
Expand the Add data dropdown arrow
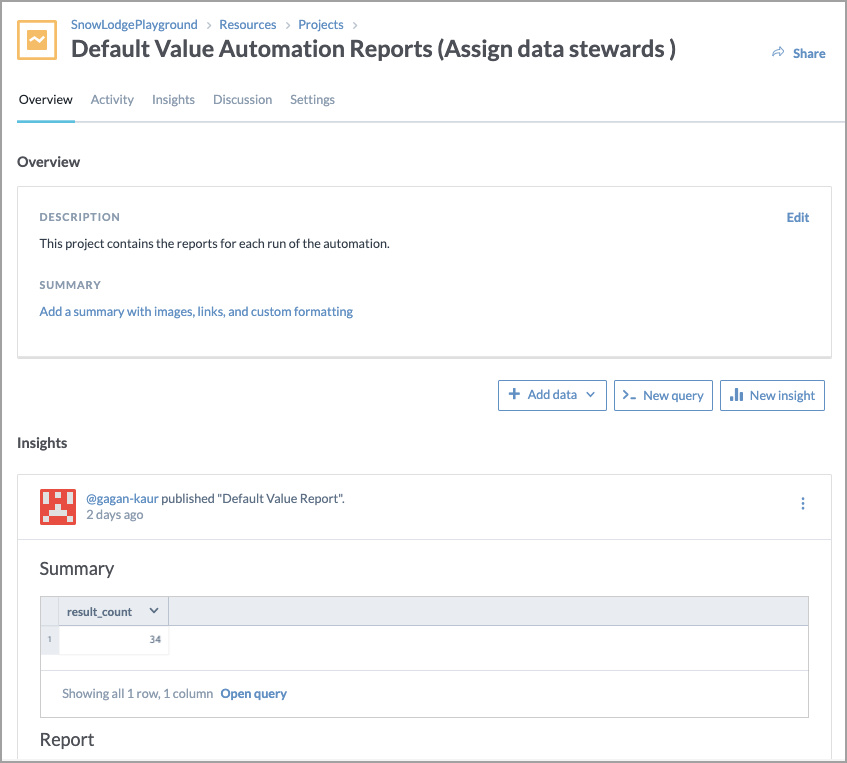[x=590, y=395]
